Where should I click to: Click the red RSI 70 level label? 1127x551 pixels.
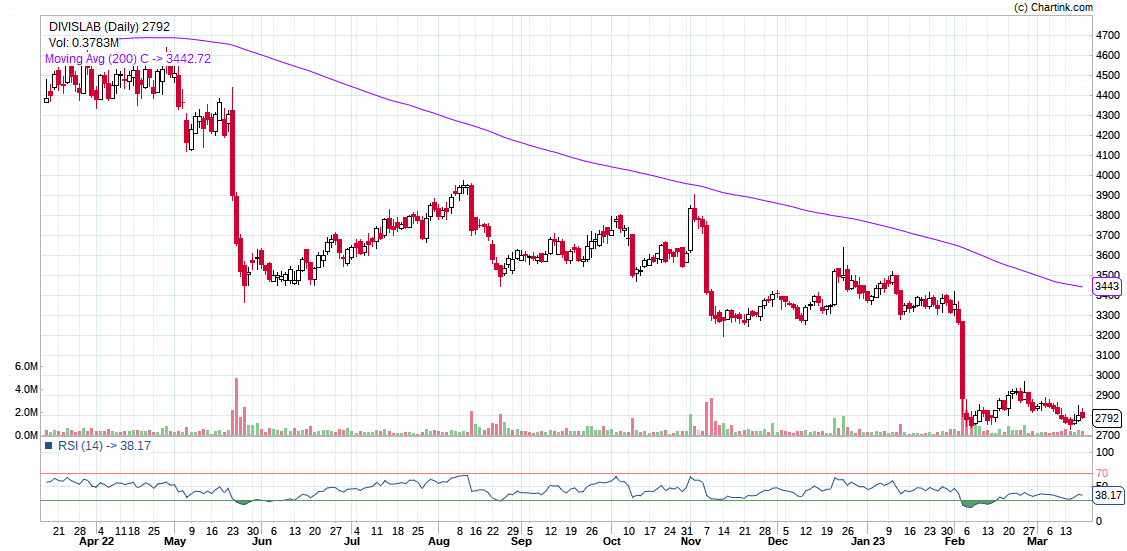tap(1102, 473)
